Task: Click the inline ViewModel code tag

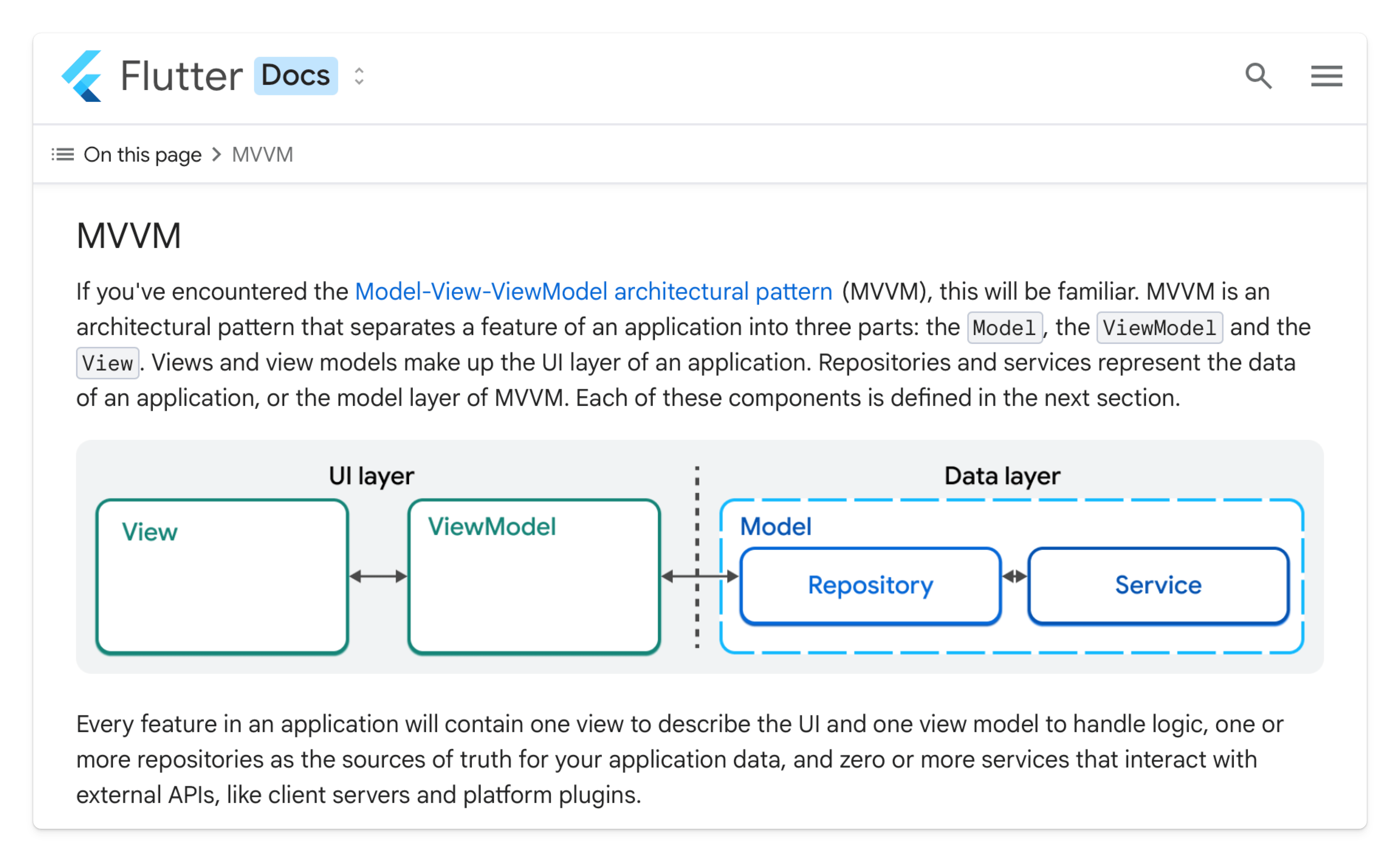Action: [1159, 328]
